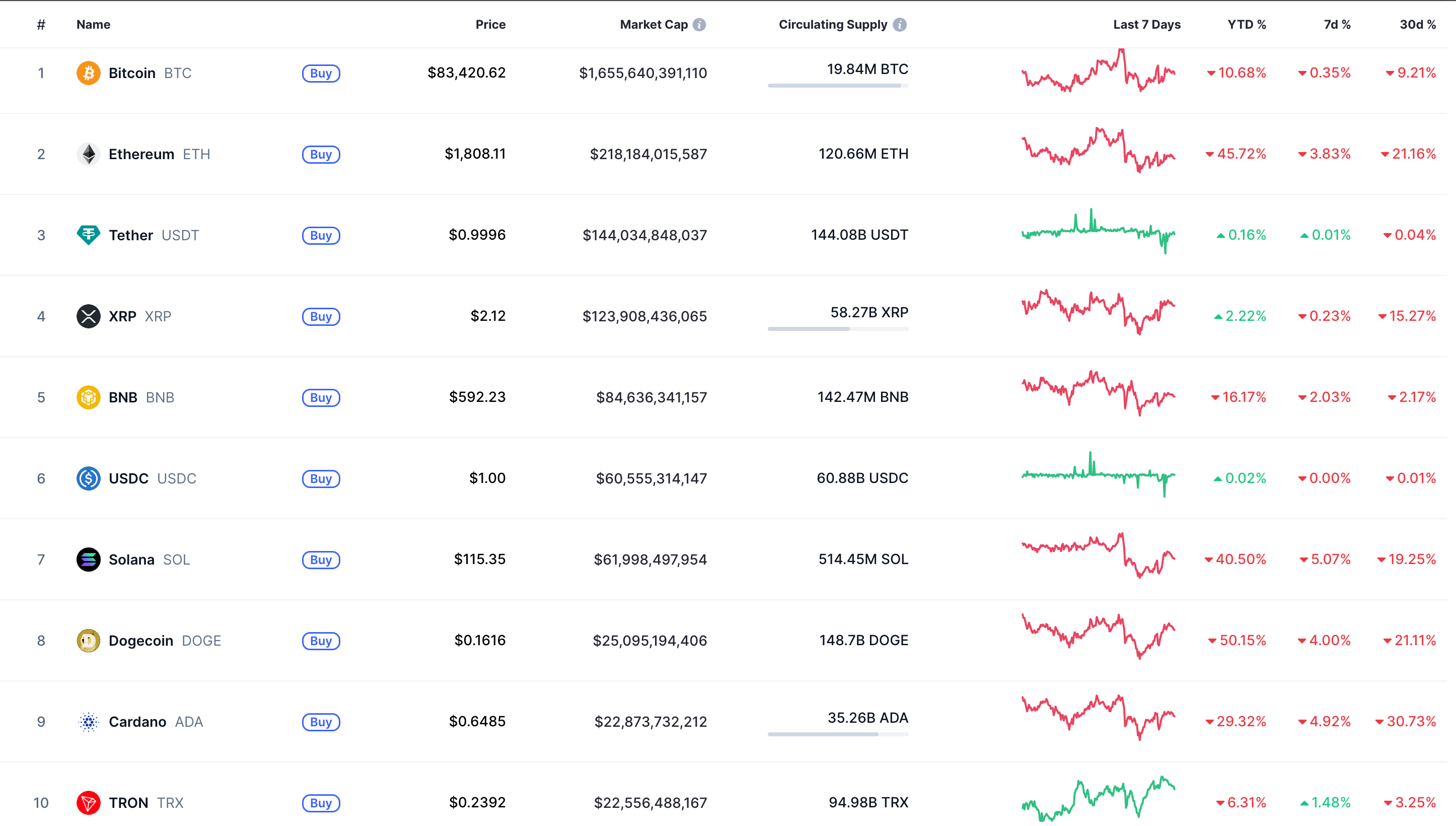
Task: Click Buy next to USDC
Action: point(321,479)
